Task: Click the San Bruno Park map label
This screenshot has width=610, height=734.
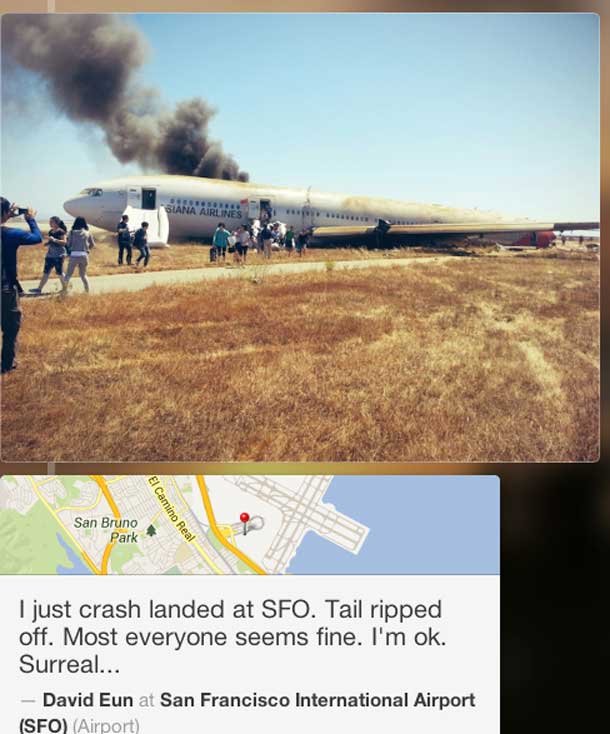Action: (106, 529)
